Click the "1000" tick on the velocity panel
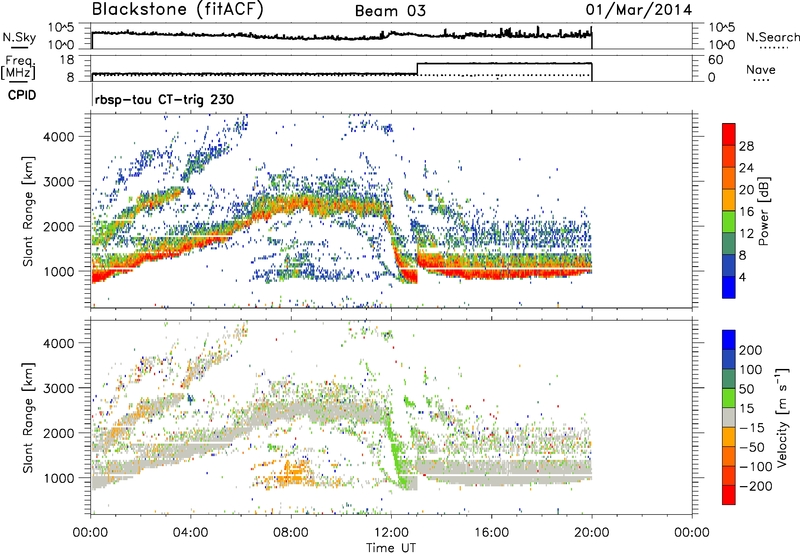800x554 pixels. coord(58,478)
